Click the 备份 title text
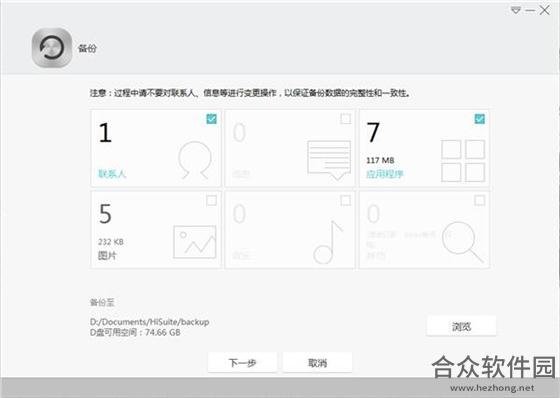This screenshot has width=560, height=398. tap(87, 48)
